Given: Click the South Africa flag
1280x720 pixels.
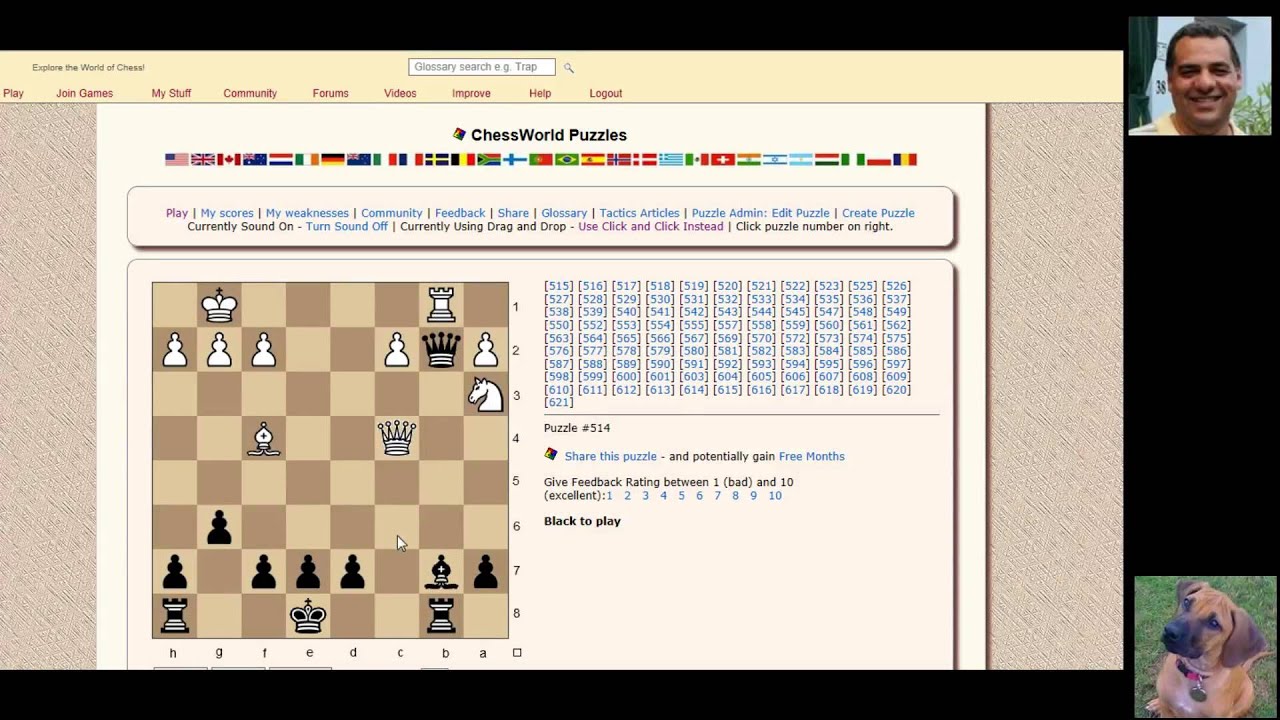Looking at the screenshot, I should (489, 160).
